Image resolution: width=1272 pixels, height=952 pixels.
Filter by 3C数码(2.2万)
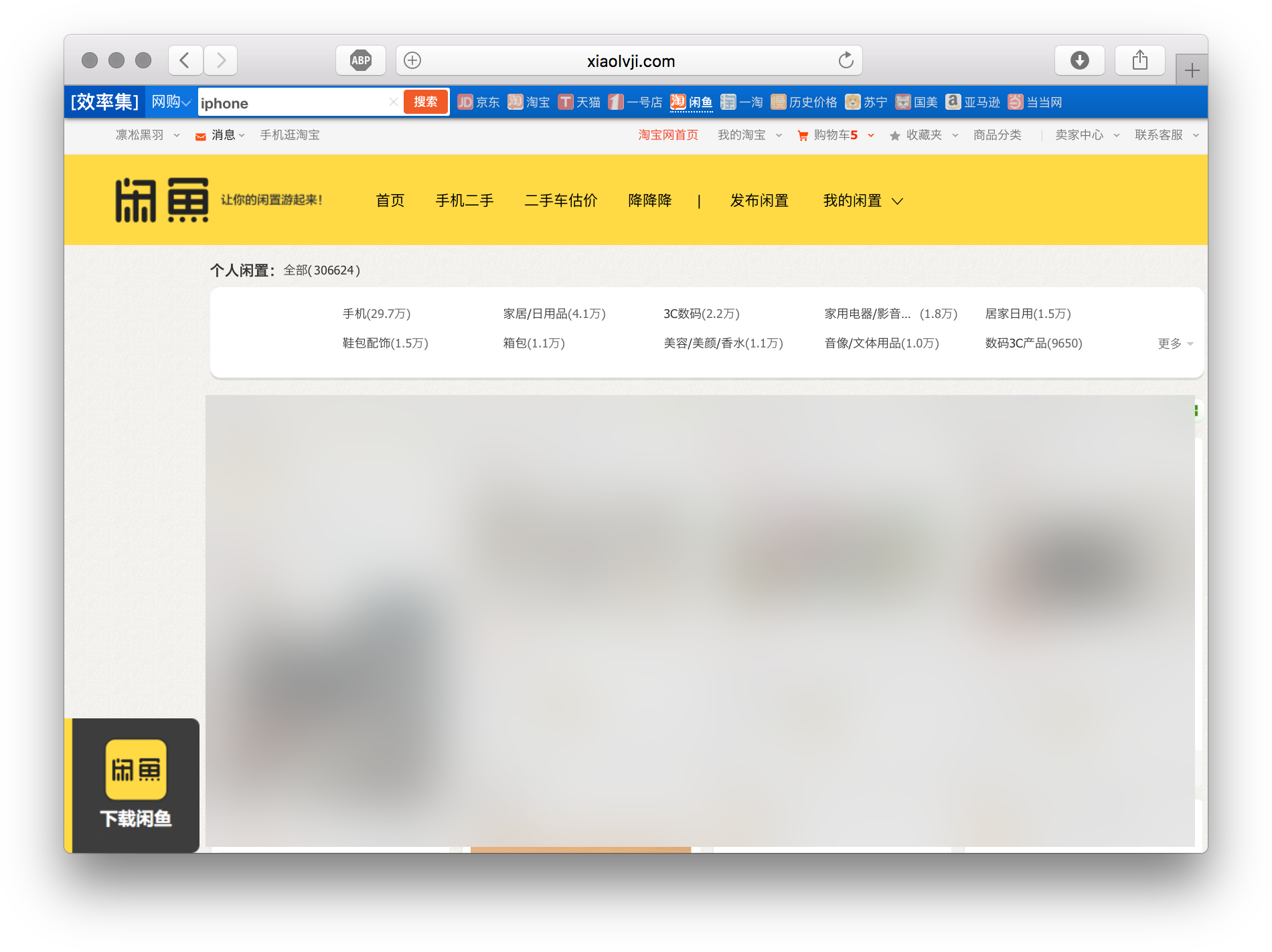(702, 314)
